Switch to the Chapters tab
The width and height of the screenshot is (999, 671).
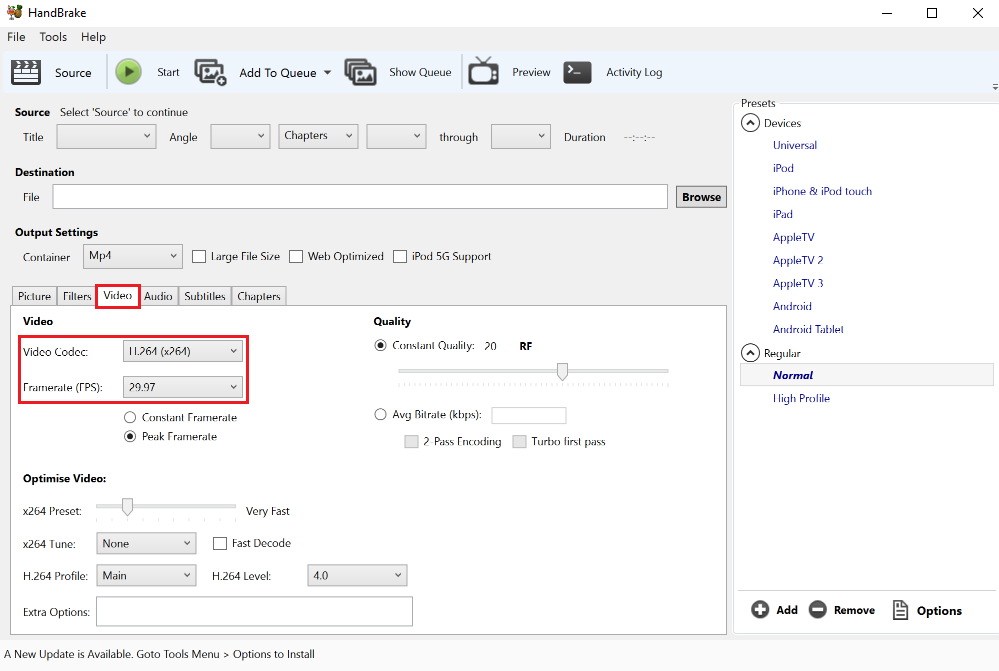[259, 296]
